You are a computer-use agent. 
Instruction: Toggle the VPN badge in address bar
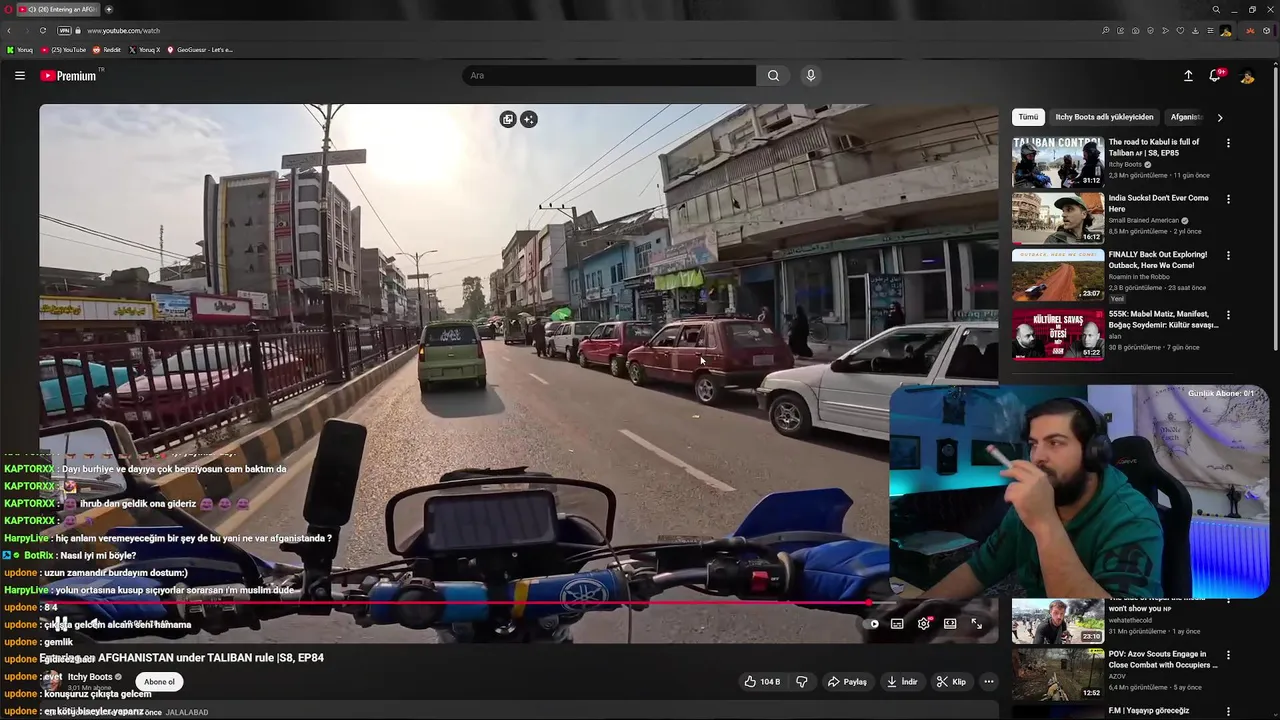64,30
